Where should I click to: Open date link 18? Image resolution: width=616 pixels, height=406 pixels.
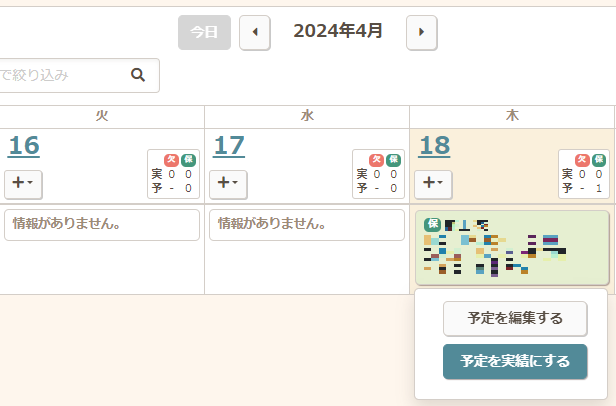point(434,146)
